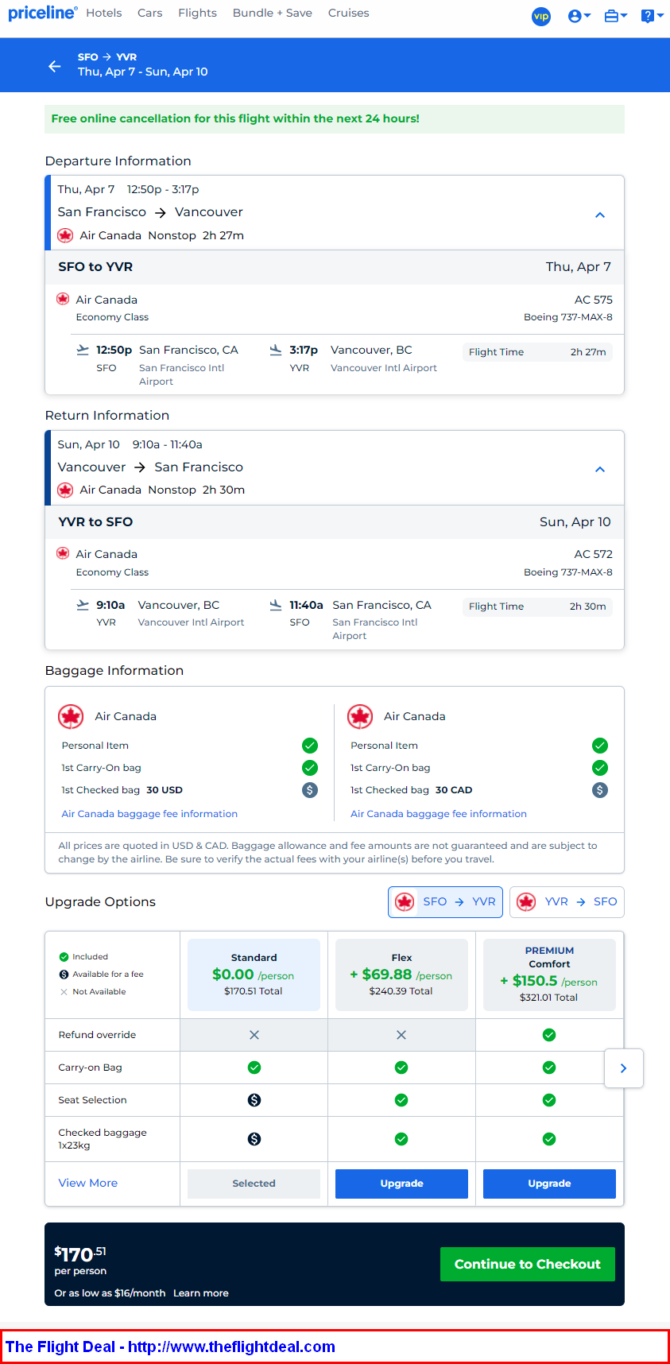The height and width of the screenshot is (1364, 670).
Task: Select YVR → SFO upgrade tab
Action: [x=567, y=902]
